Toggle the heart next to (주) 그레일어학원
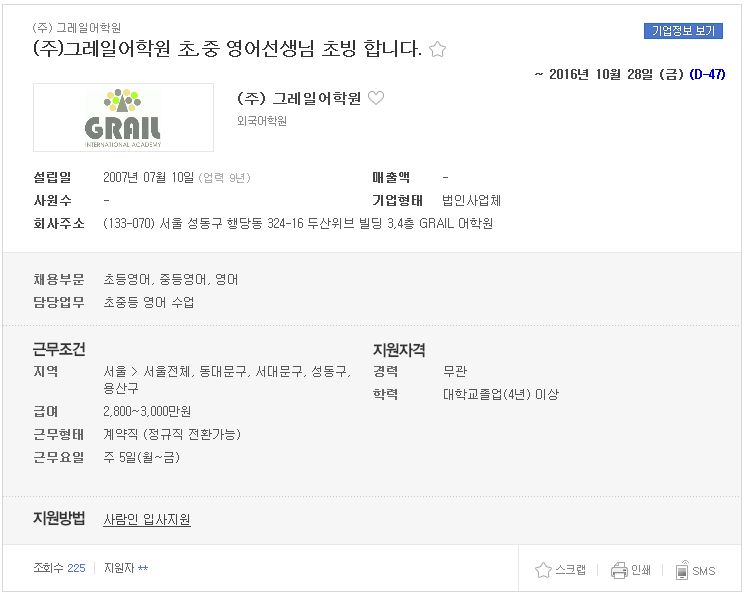Image resolution: width=750 pixels, height=595 pixels. [x=376, y=98]
